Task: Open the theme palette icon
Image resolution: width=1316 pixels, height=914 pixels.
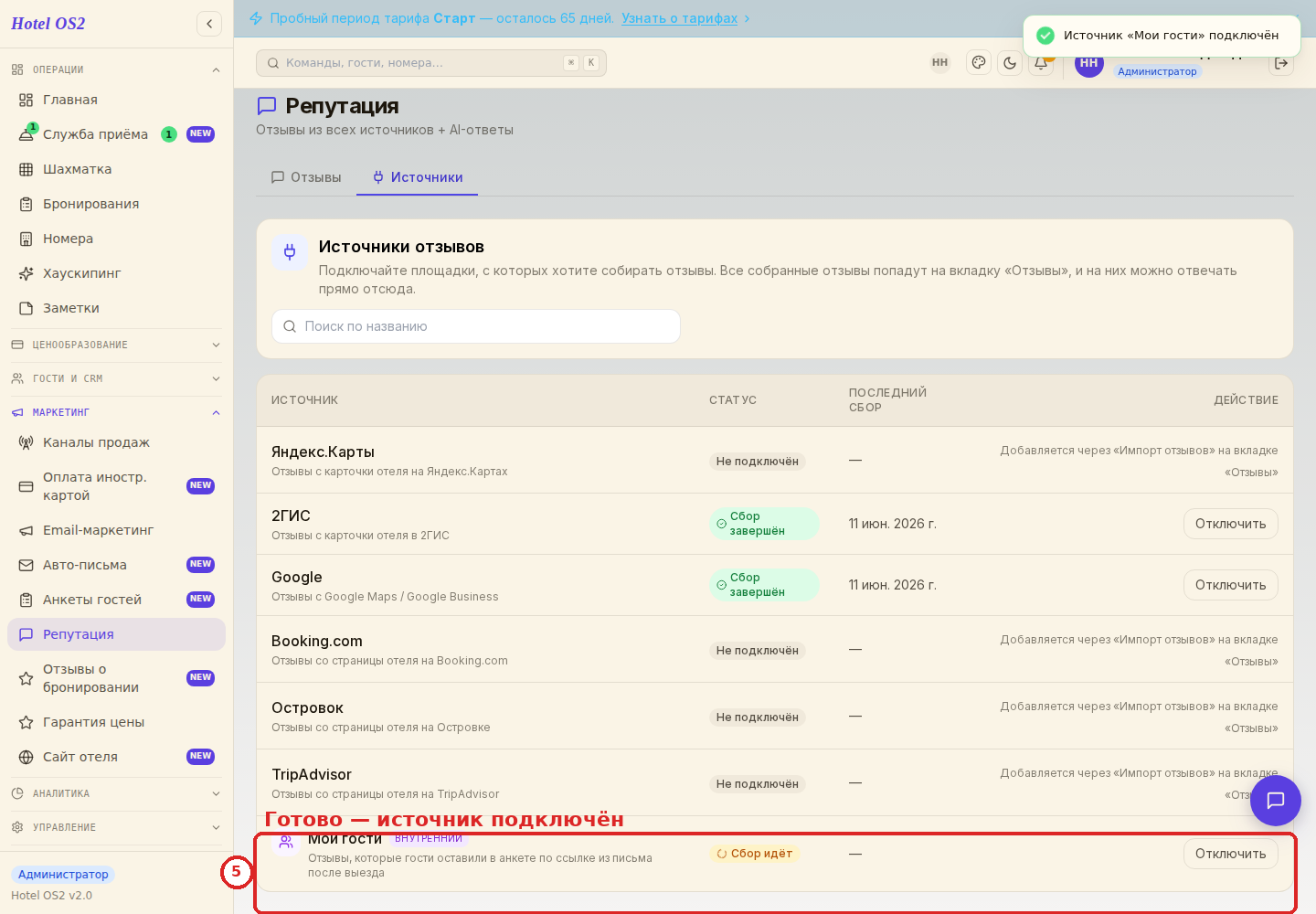Action: pos(979,63)
